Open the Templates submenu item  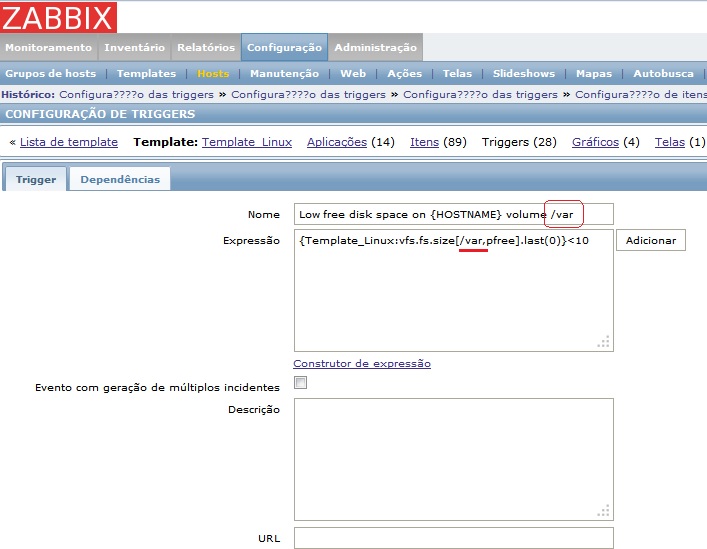[x=146, y=73]
